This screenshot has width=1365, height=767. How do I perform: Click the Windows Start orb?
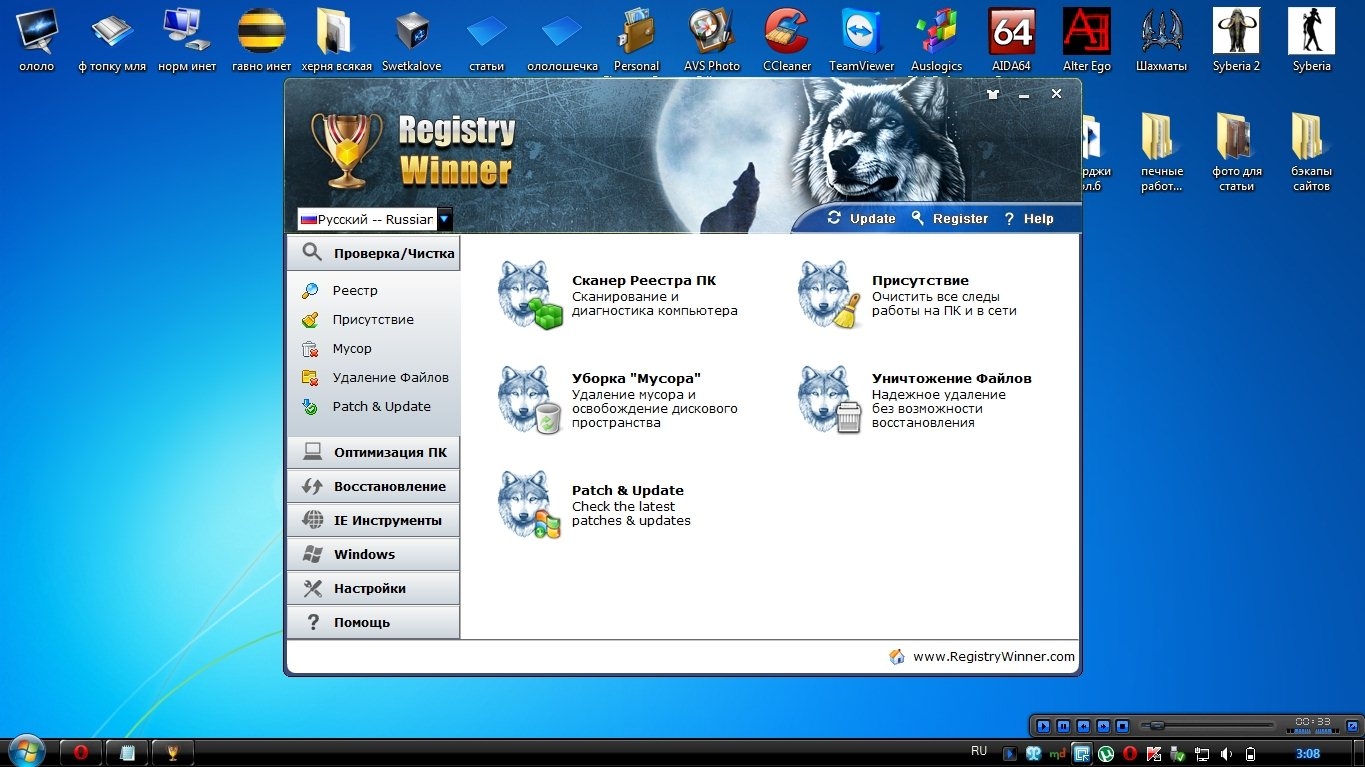[x=25, y=750]
